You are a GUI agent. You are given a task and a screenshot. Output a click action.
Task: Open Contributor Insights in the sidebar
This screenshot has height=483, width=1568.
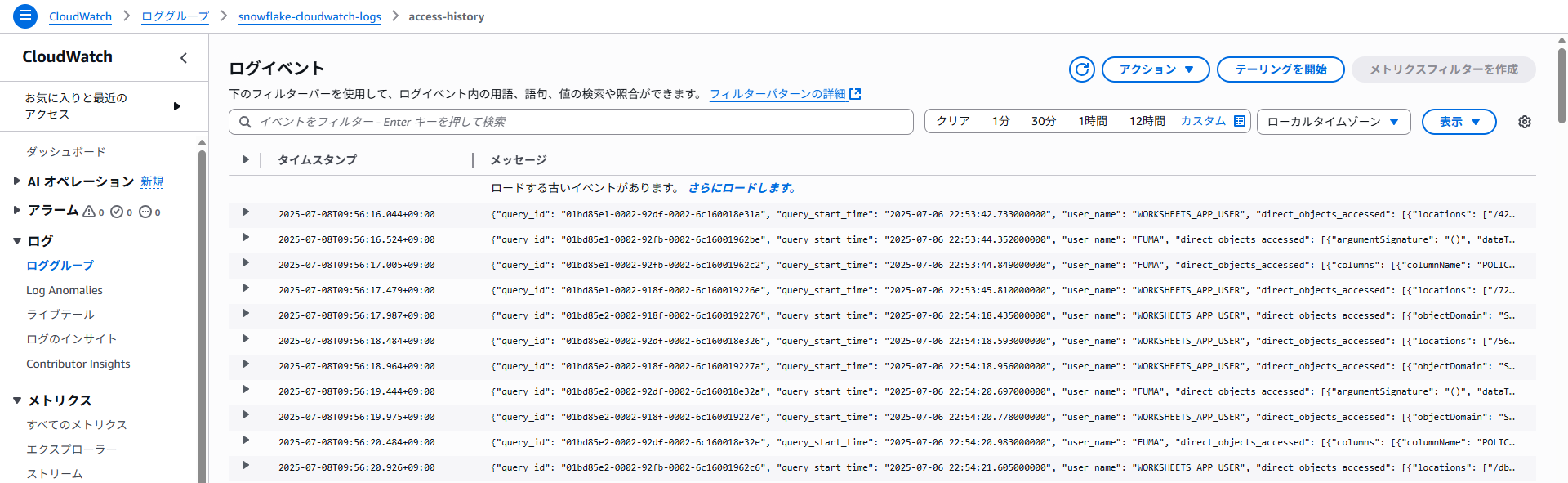(78, 364)
